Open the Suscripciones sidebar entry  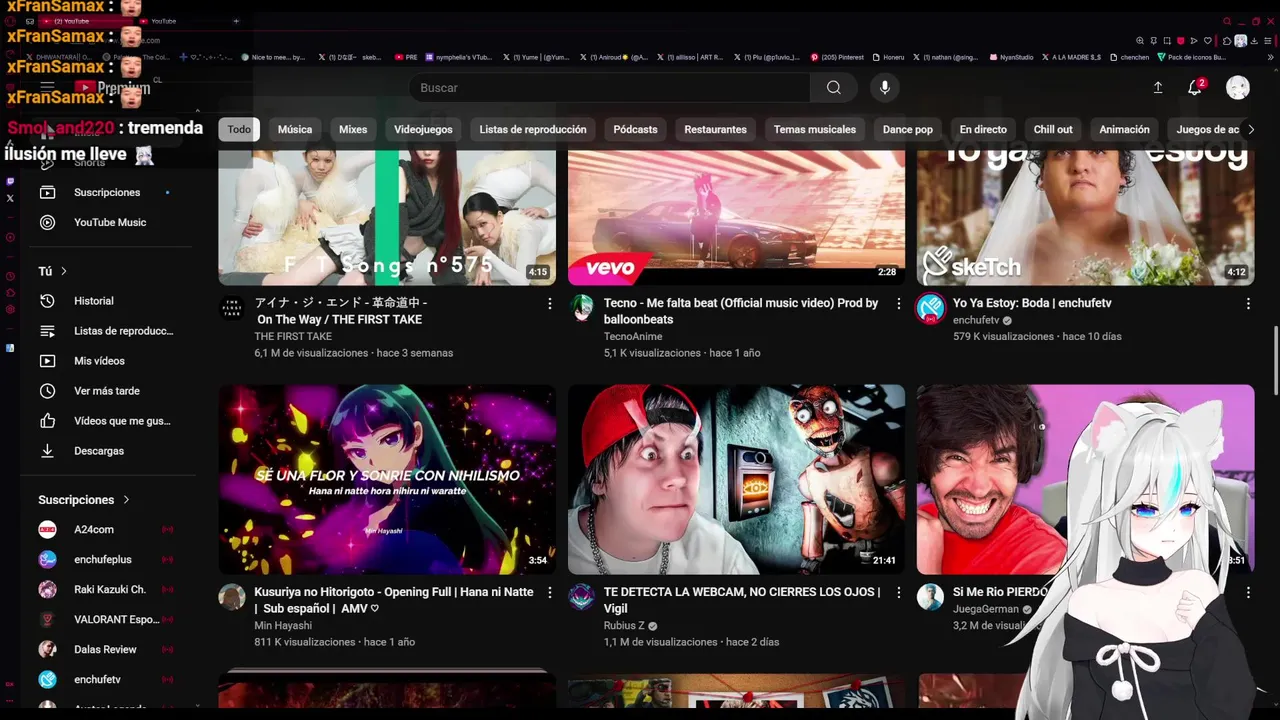coord(107,192)
